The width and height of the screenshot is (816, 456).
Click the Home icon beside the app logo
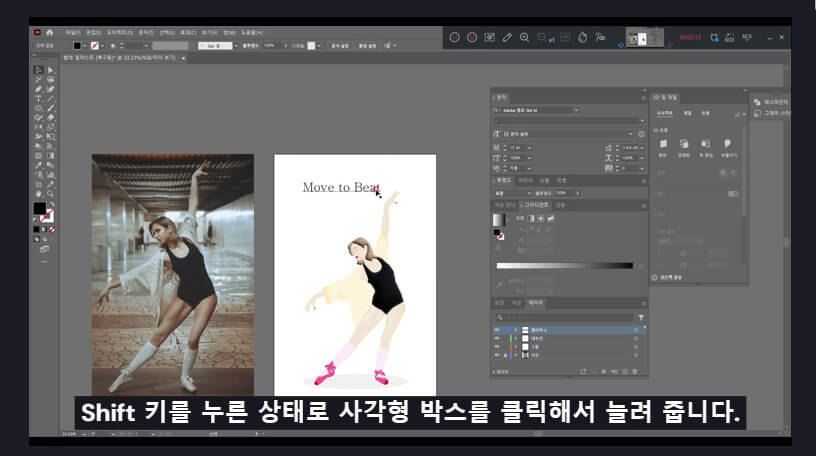click(x=49, y=32)
